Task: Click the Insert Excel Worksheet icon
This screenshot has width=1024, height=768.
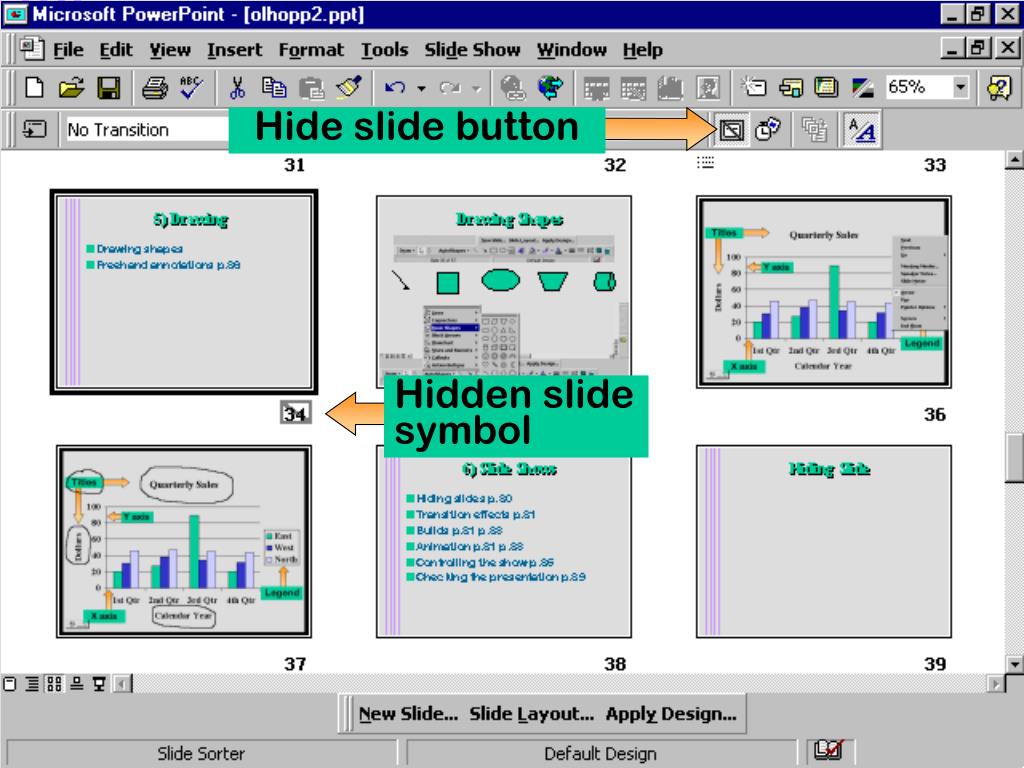Action: click(x=633, y=87)
